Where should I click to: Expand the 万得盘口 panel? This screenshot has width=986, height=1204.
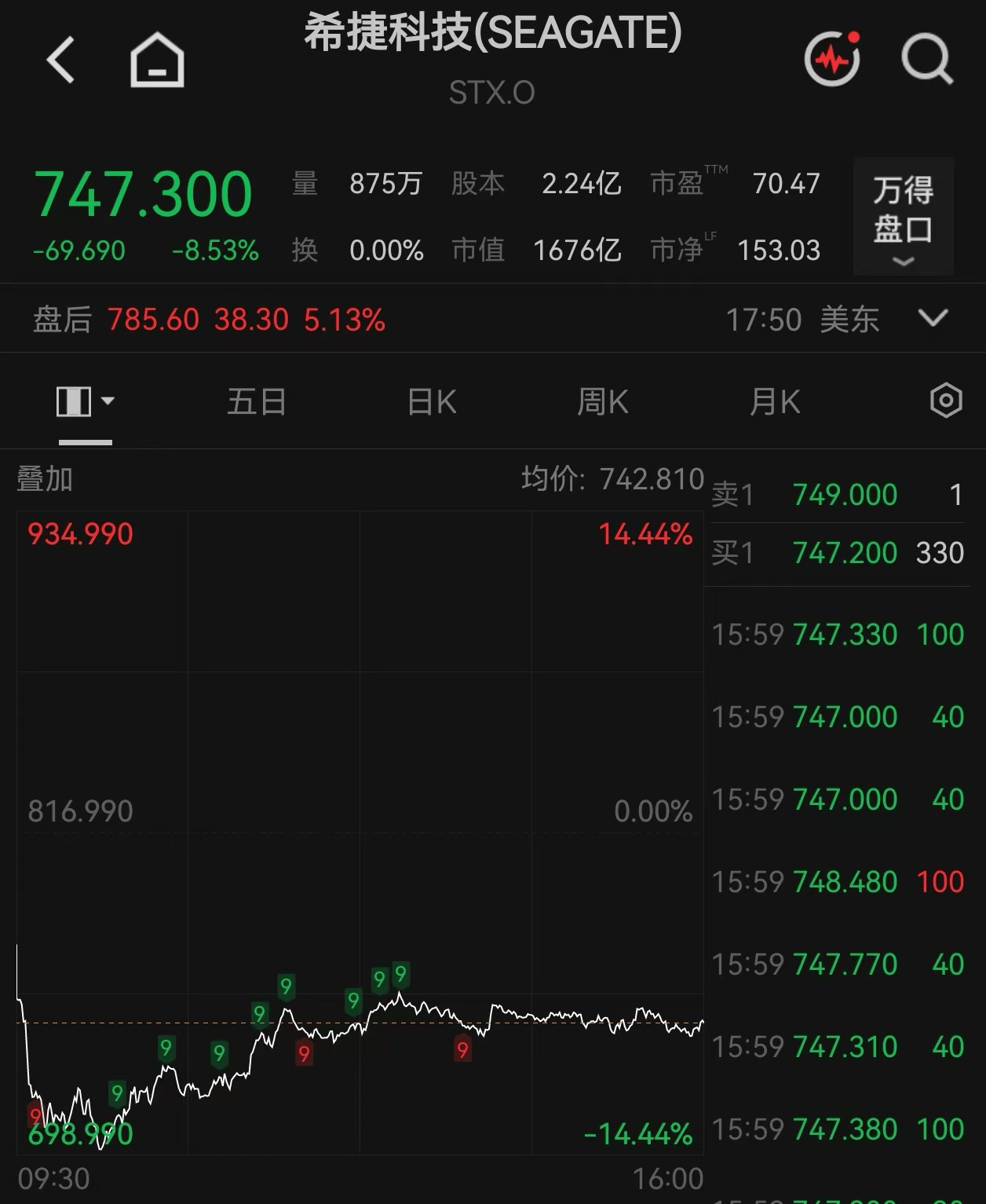pyautogui.click(x=904, y=217)
